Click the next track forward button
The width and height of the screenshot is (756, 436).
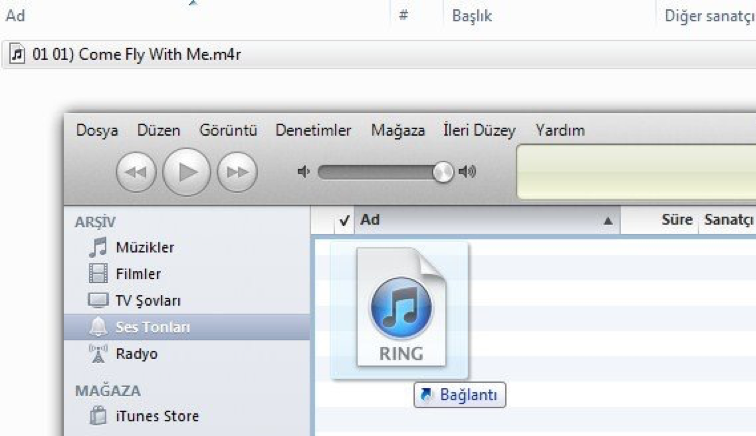(x=237, y=172)
